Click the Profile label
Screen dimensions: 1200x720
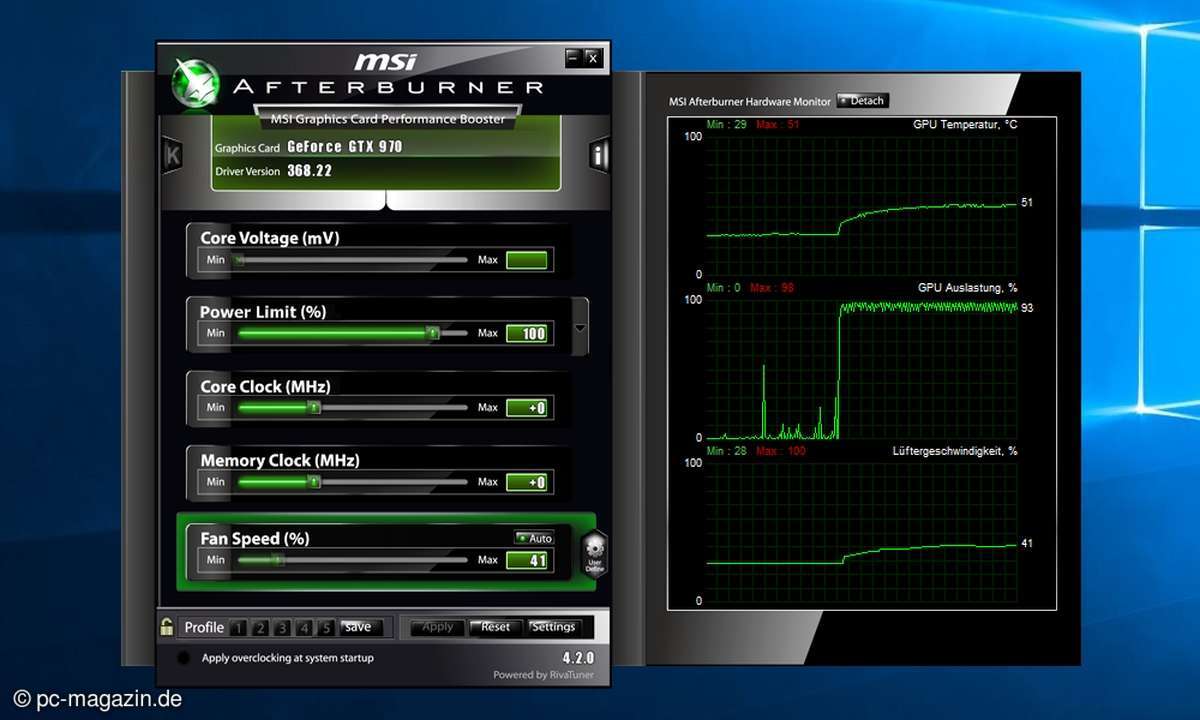click(x=204, y=627)
